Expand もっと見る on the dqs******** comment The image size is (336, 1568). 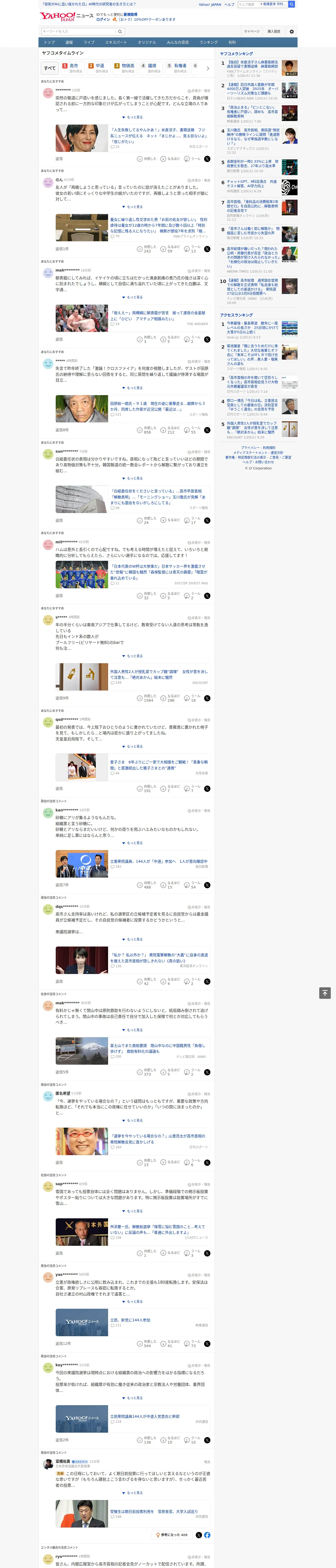[x=132, y=939]
